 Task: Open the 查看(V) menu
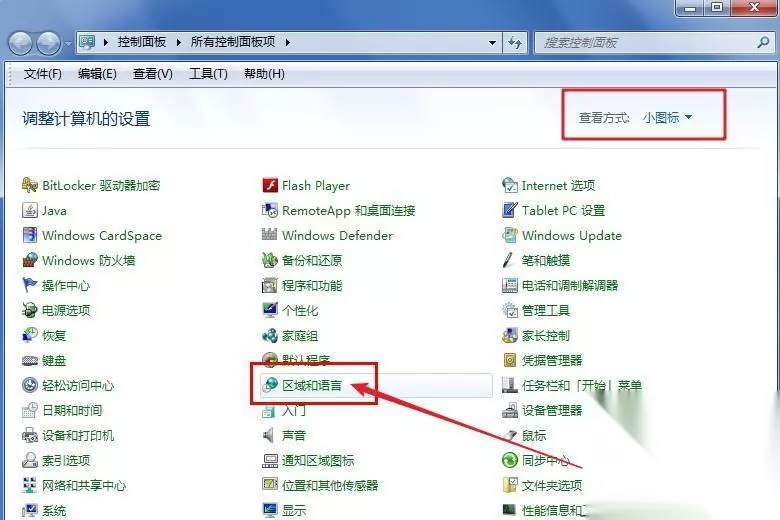152,74
